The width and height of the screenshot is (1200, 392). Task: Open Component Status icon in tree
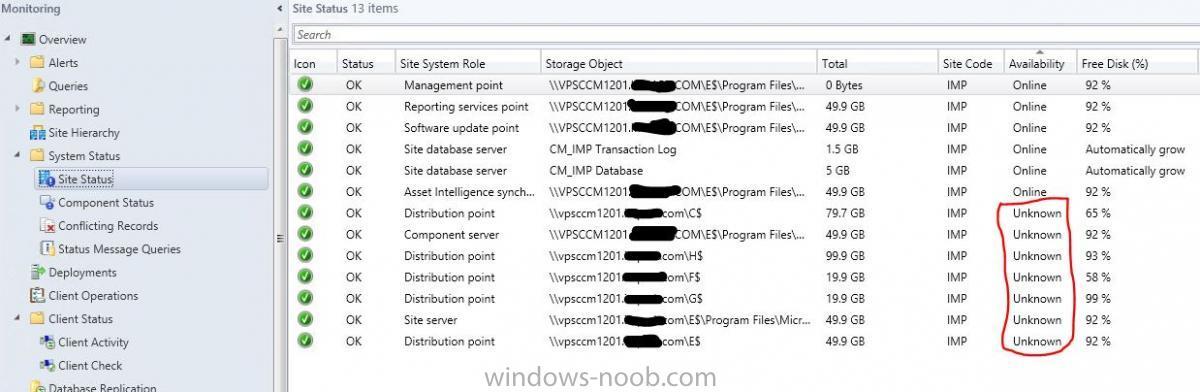(48, 203)
